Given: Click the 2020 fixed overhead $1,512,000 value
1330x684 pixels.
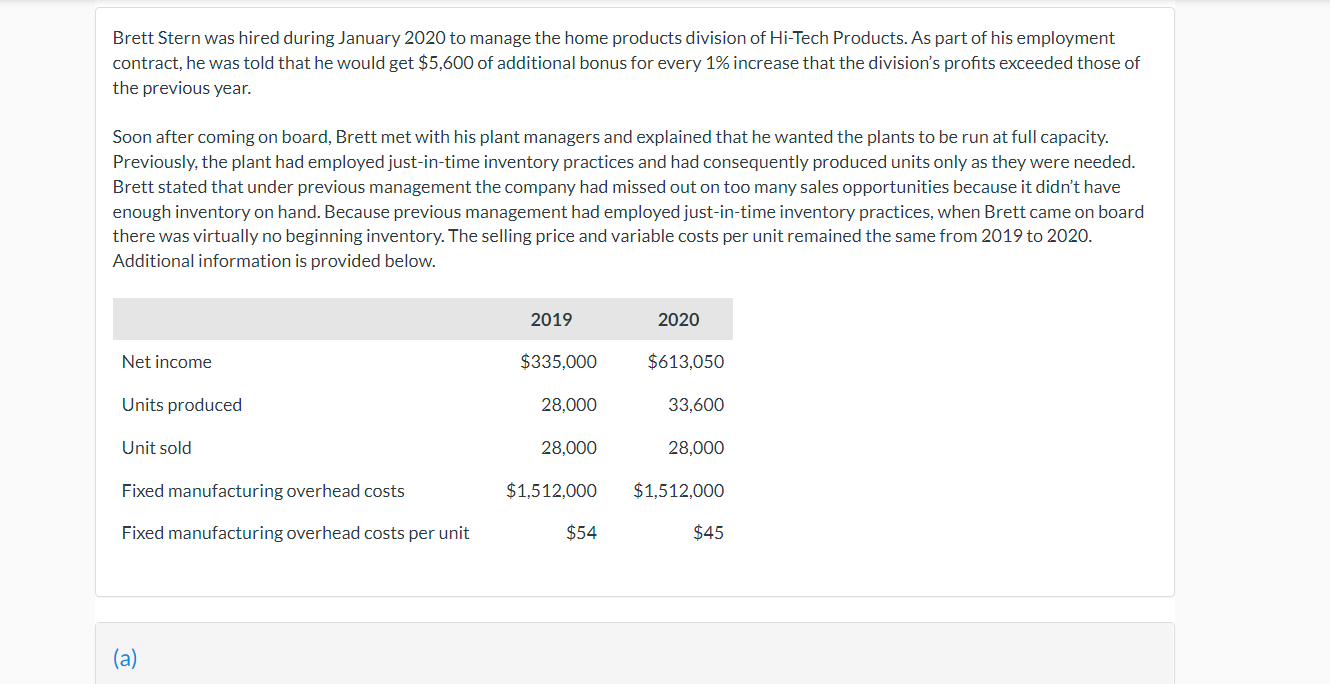Looking at the screenshot, I should (679, 491).
